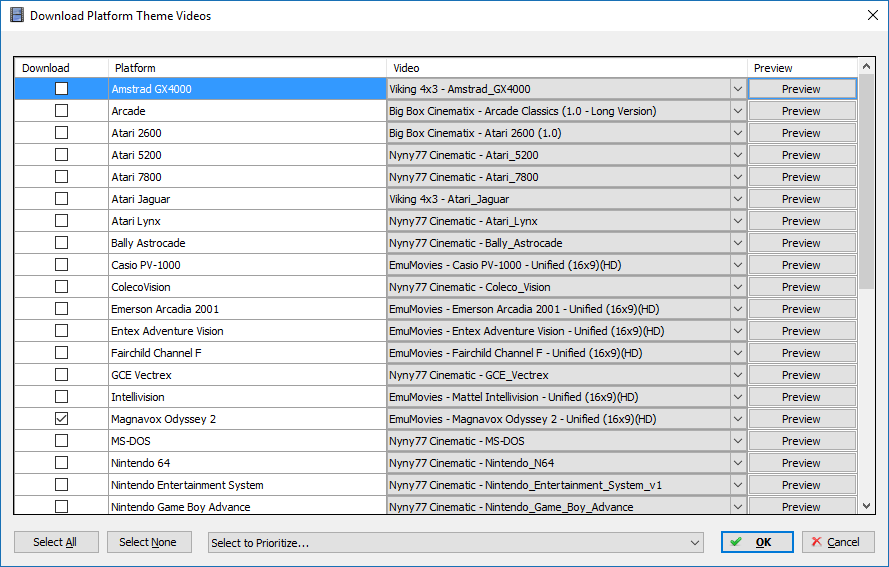889x567 pixels.
Task: Preview the Atari 2600 video
Action: pyautogui.click(x=802, y=133)
